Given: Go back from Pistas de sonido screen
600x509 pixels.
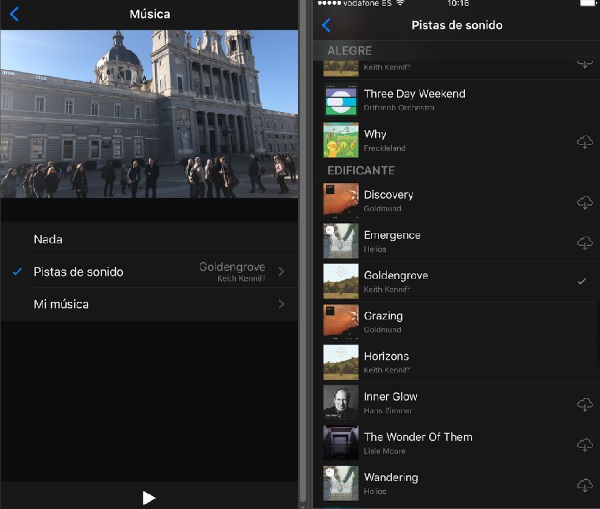Looking at the screenshot, I should tap(326, 25).
